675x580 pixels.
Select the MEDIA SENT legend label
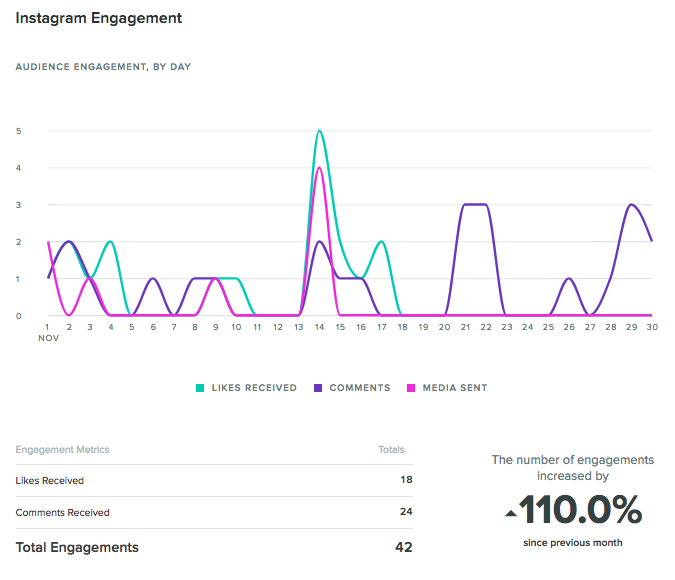tap(455, 388)
